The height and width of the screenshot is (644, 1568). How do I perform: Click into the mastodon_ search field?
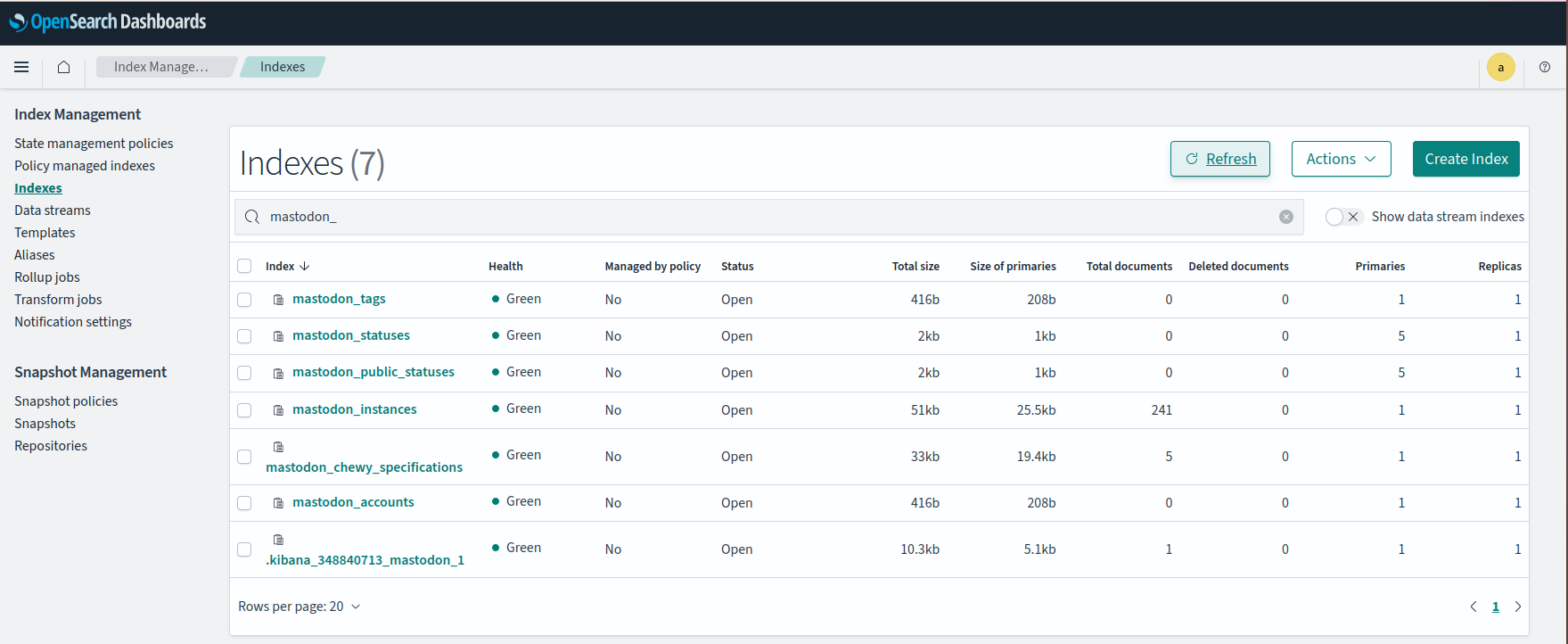[x=768, y=217]
